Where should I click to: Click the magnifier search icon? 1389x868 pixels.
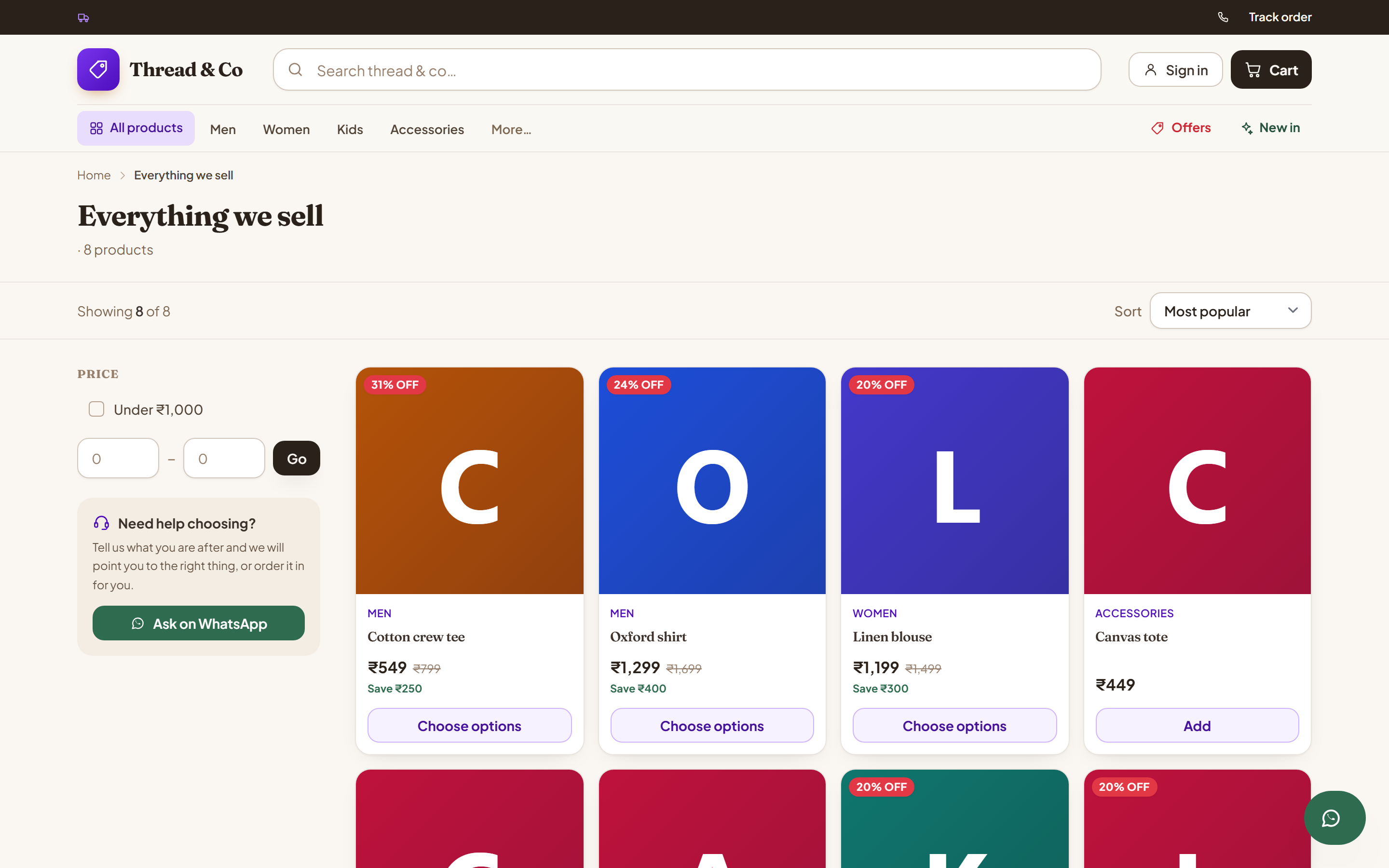click(296, 70)
